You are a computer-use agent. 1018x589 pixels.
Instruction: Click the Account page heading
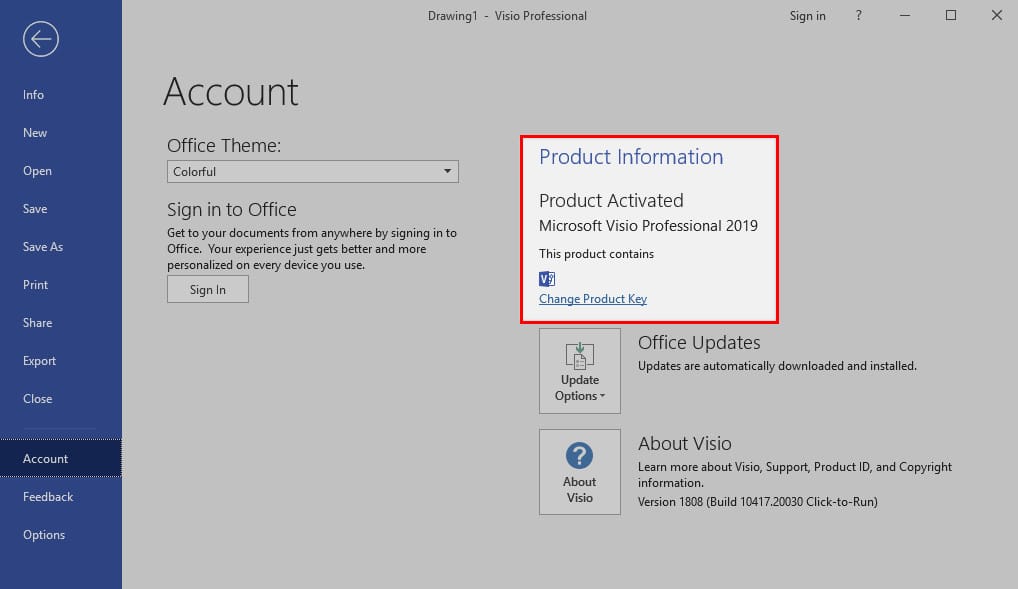231,92
